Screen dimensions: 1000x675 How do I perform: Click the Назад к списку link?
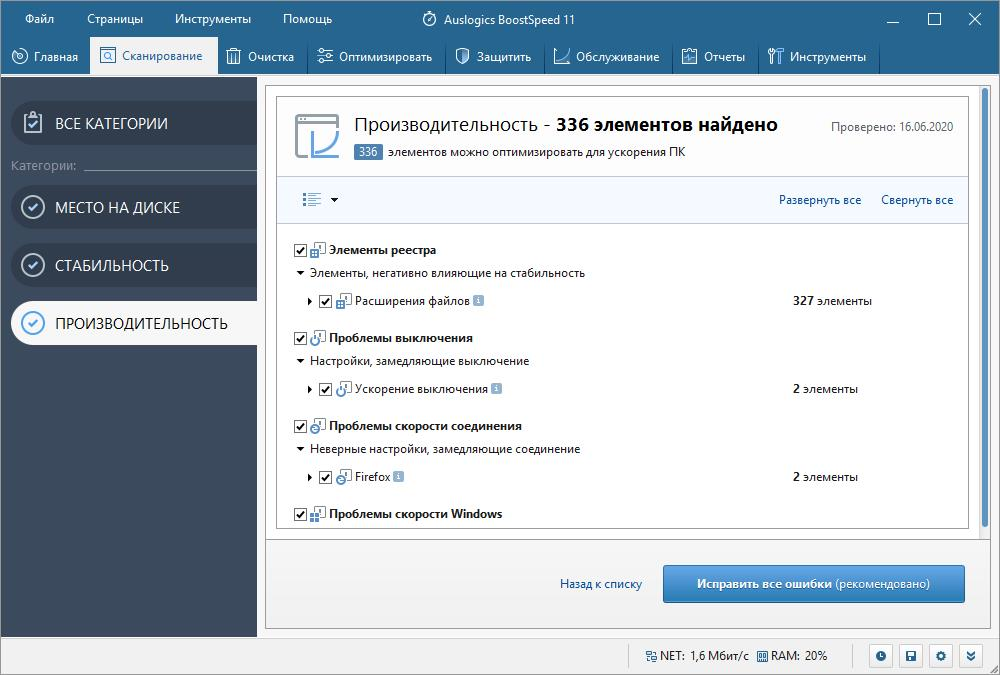601,584
